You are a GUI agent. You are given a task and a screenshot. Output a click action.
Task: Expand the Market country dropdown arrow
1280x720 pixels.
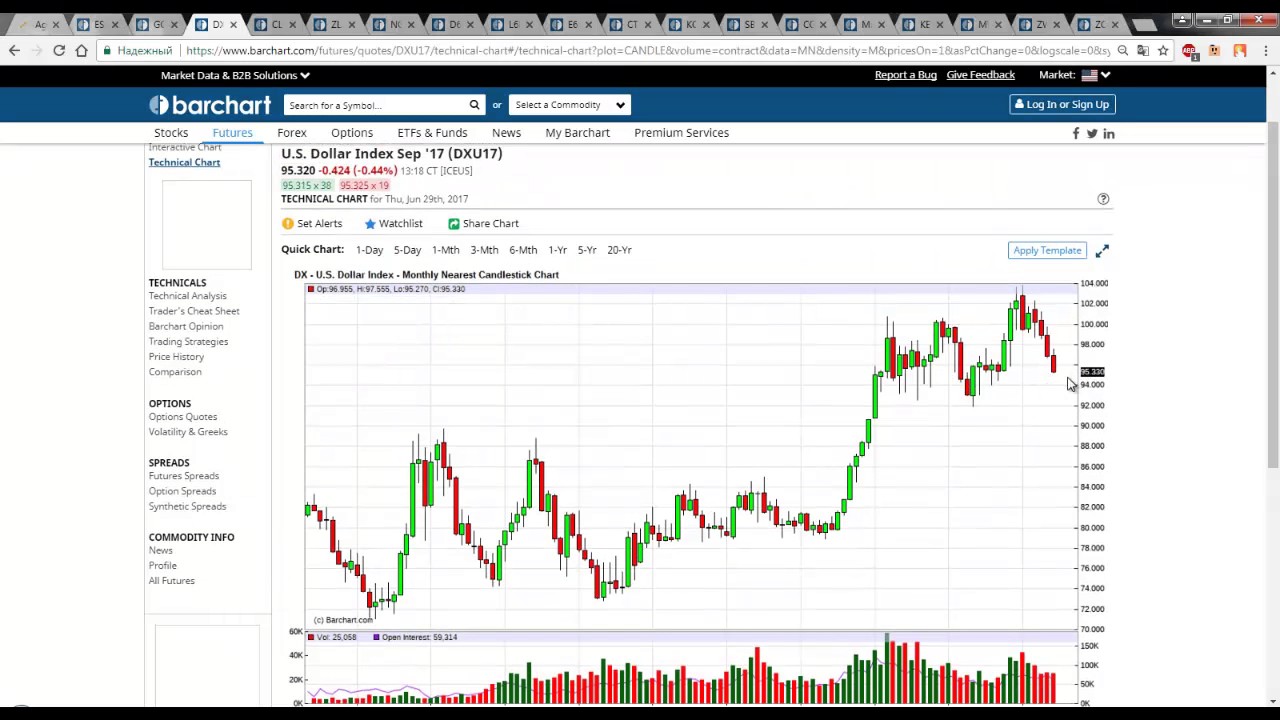click(1105, 75)
